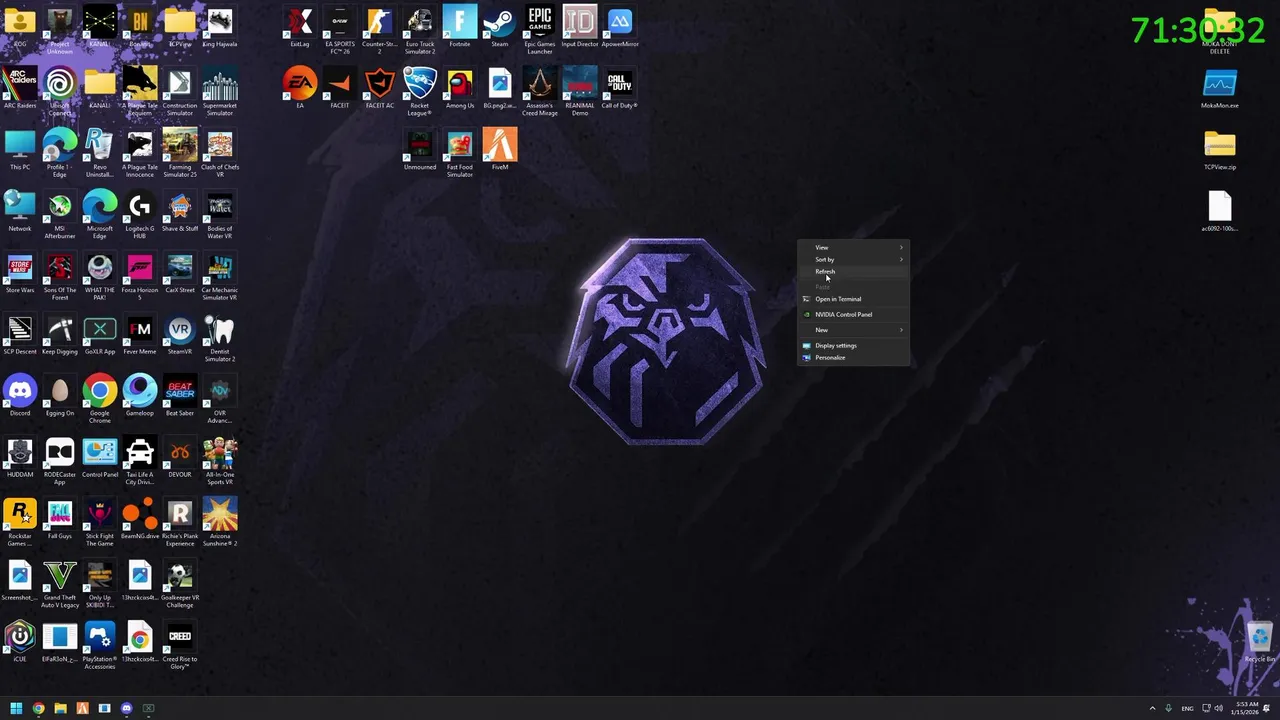Choose Personalize from the context menu
This screenshot has height=720, width=1280.
[x=854, y=357]
